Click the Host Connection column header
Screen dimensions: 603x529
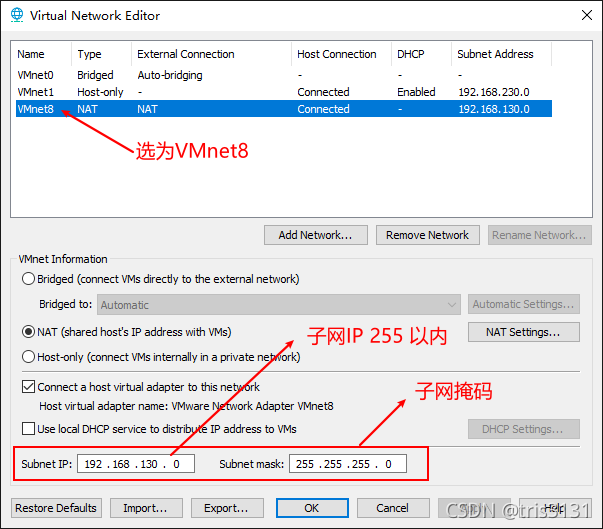(x=341, y=54)
